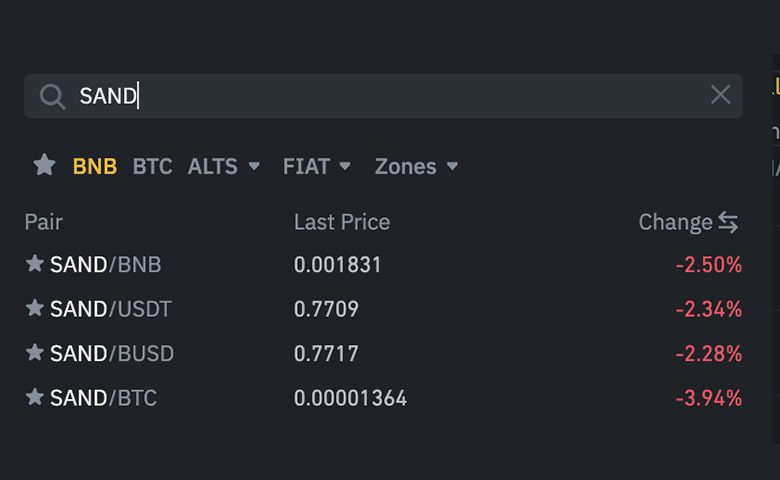Sort by the Change column label
Viewport: 780px width, 480px height.
click(x=676, y=222)
